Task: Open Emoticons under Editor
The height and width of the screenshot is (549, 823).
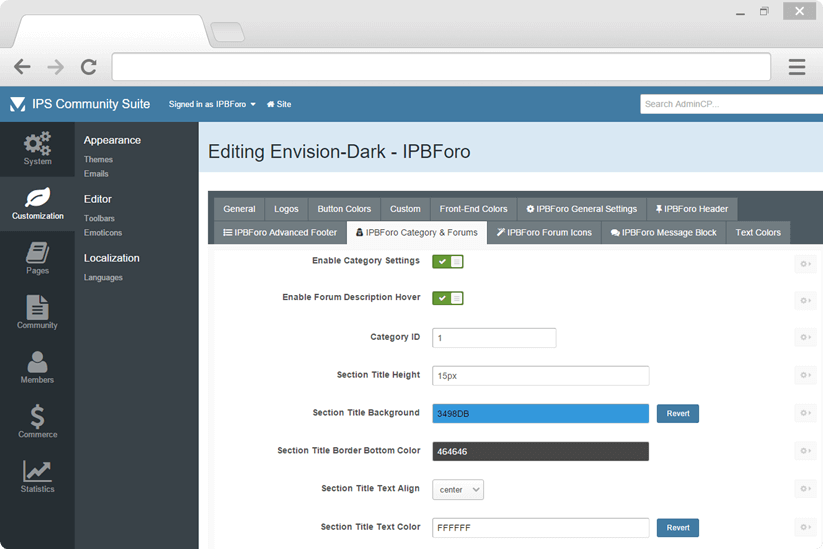Action: 103,233
